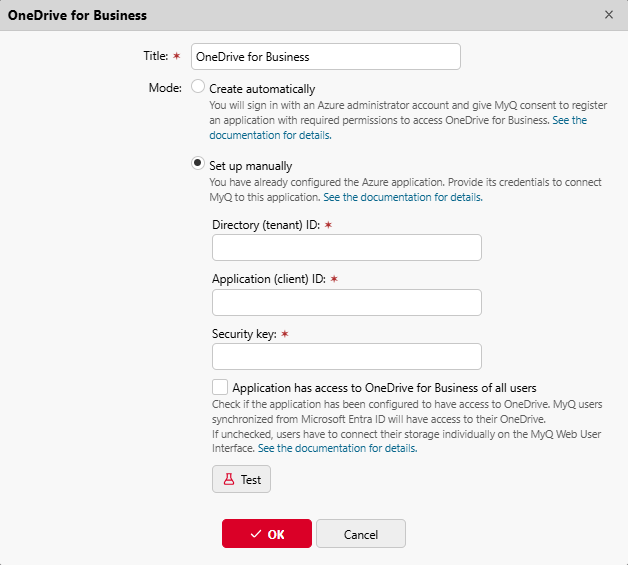Click the checkmark icon on OK button

click(256, 534)
